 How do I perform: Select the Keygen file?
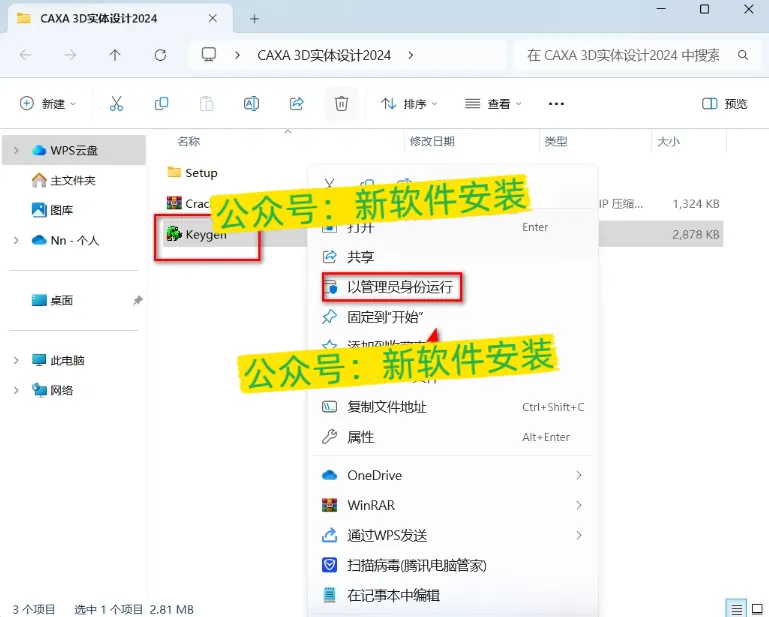click(x=197, y=234)
